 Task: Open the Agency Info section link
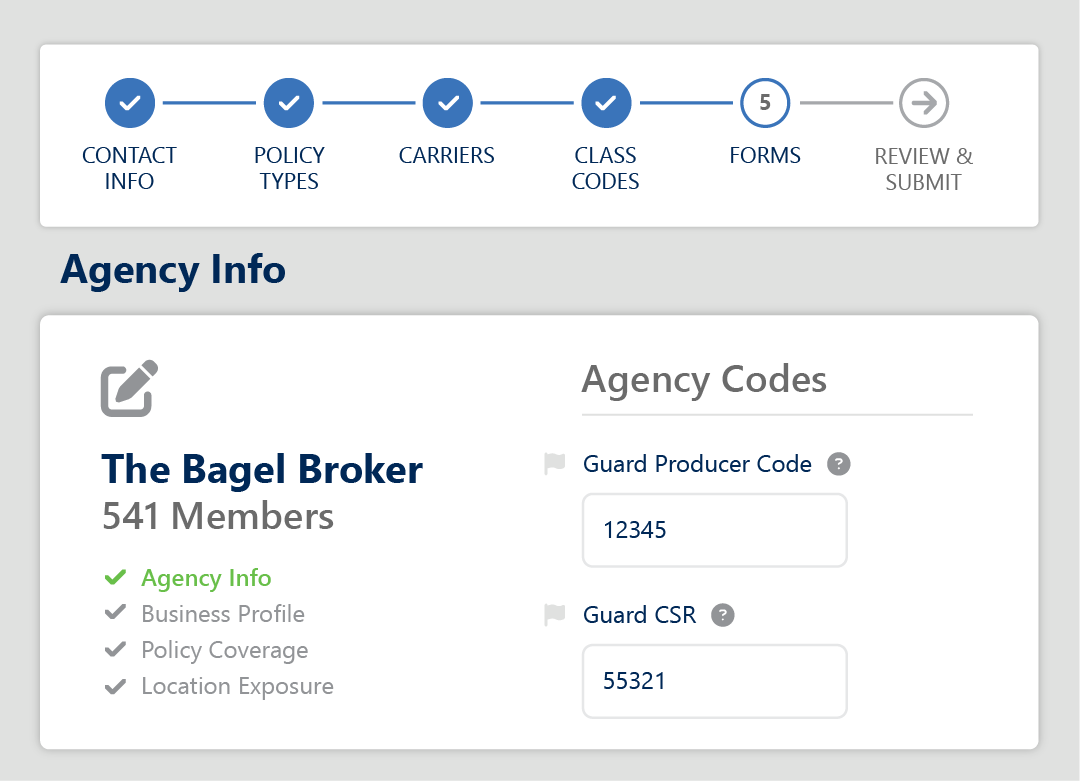(206, 578)
